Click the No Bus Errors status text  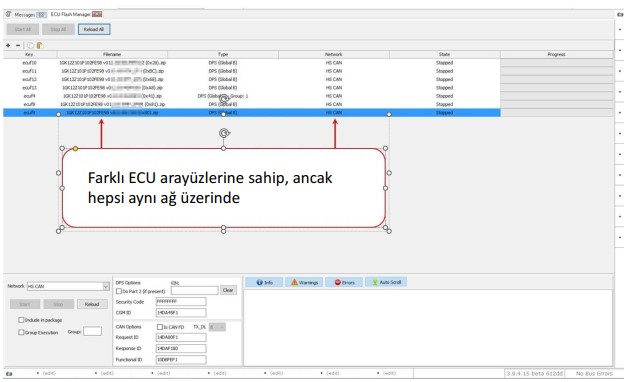pyautogui.click(x=594, y=374)
